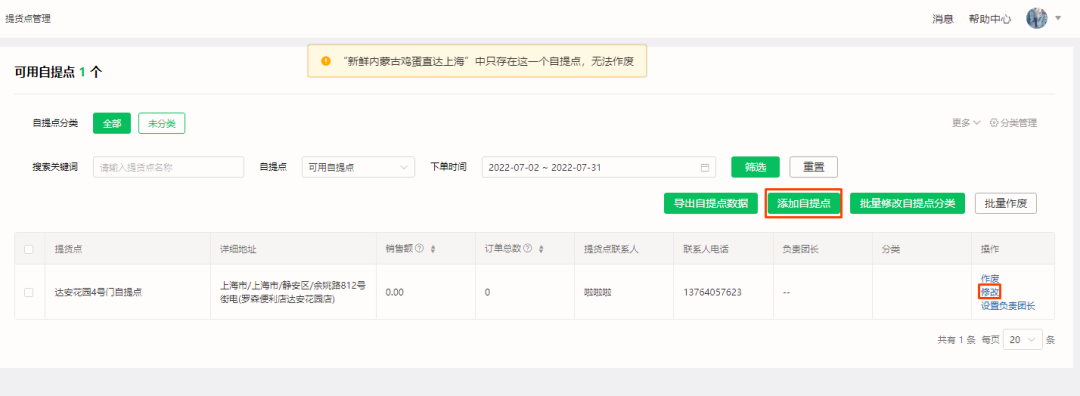The image size is (1080, 396).
Task: Tick the 达安花园4号门自提点 row checkbox
Action: coord(29,292)
